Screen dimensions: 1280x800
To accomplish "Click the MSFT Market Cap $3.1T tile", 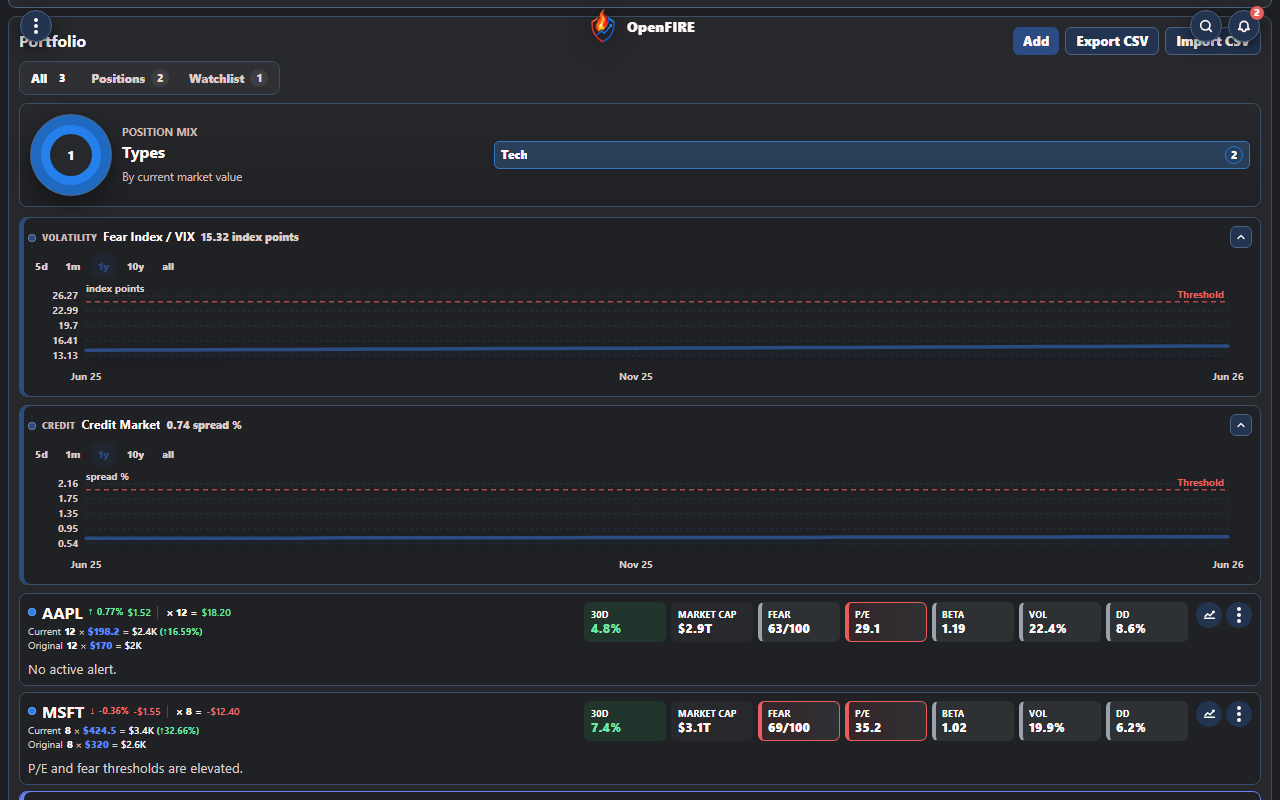I will click(712, 721).
